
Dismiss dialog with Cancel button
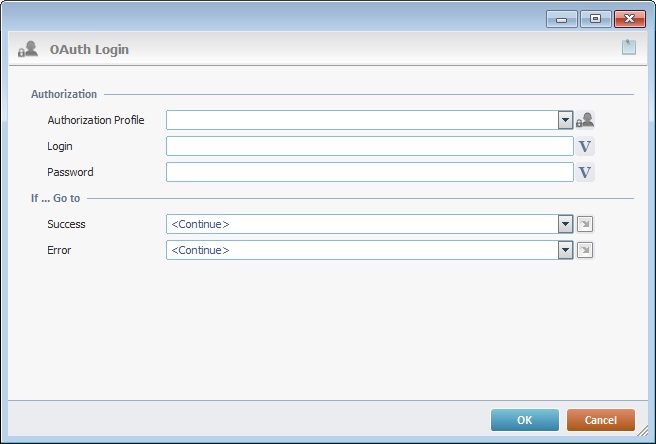[601, 420]
